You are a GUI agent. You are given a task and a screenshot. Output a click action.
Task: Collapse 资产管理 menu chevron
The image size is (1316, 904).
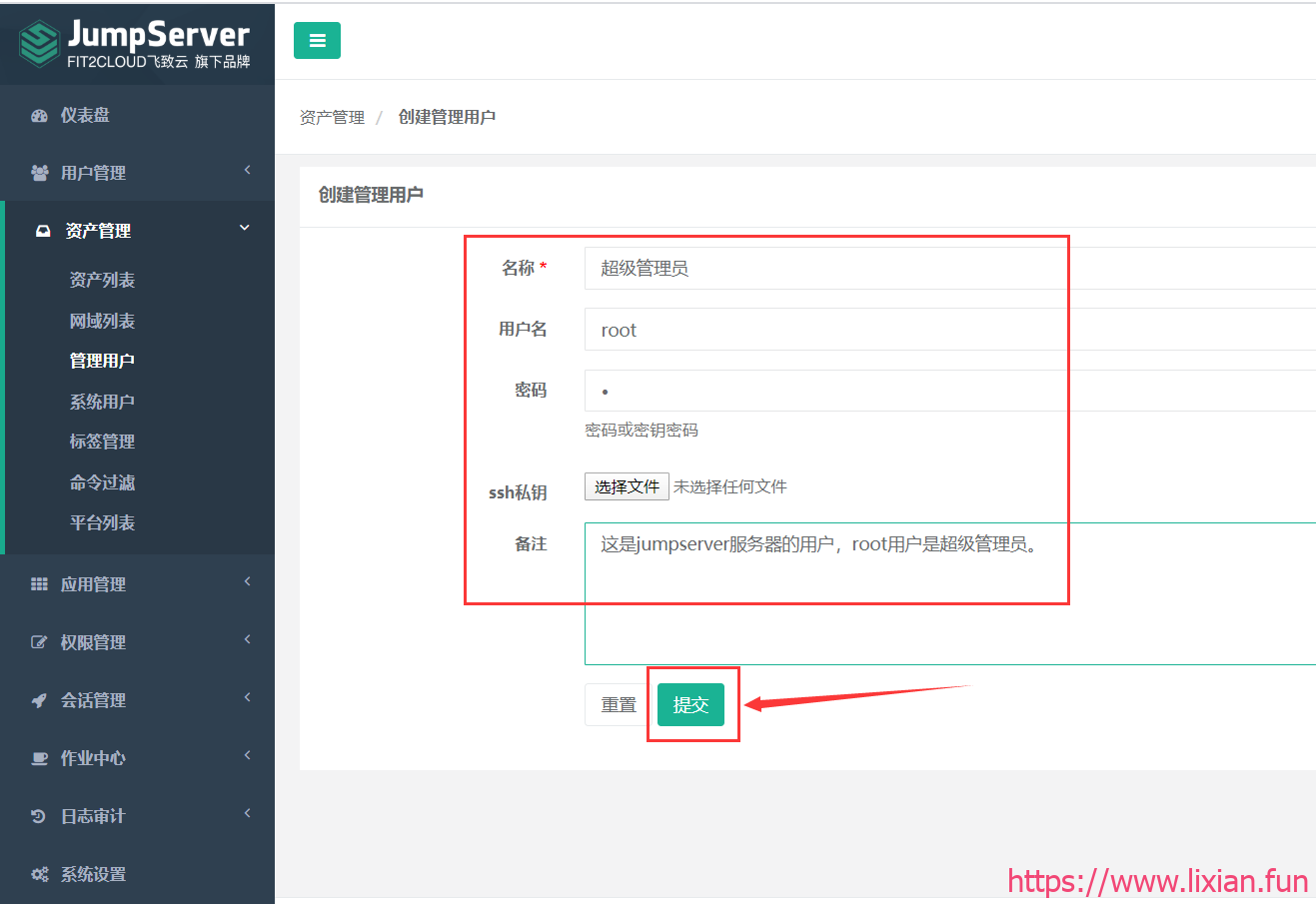click(245, 229)
